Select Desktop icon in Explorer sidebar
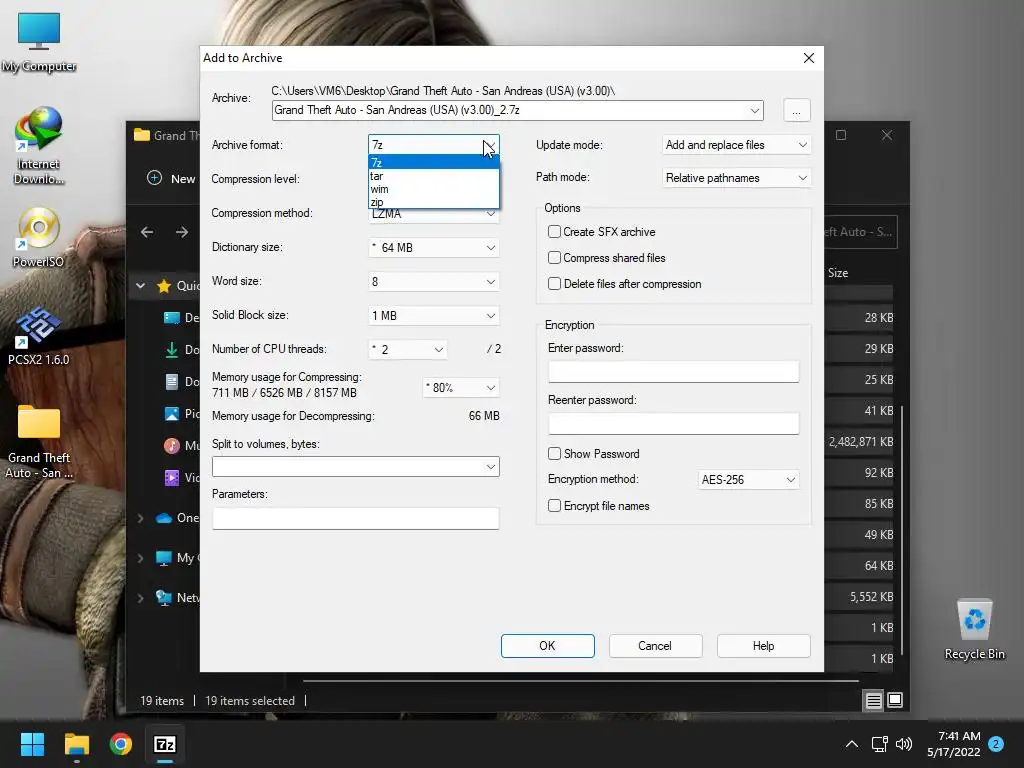 click(172, 317)
